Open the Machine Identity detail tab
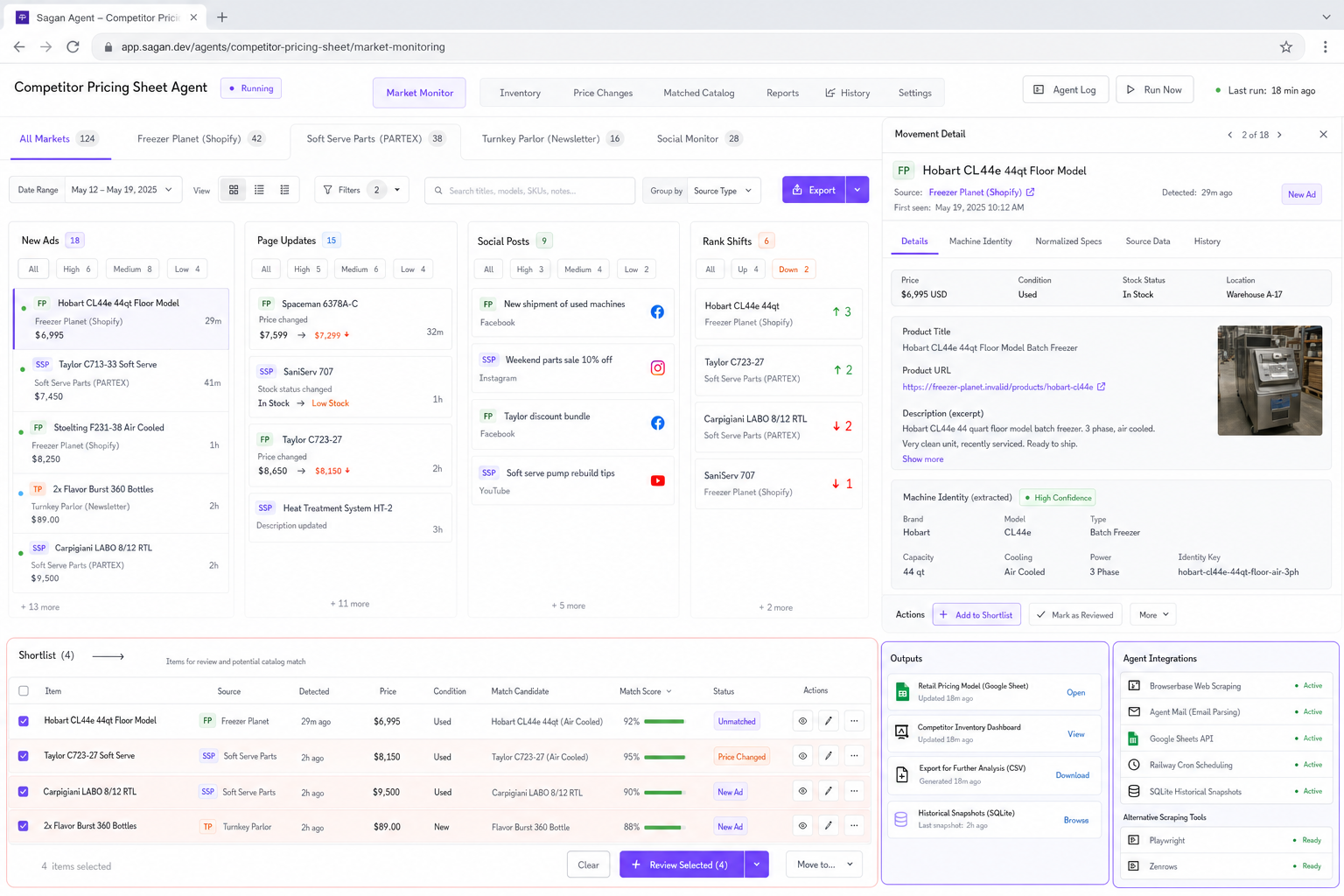The image size is (1344, 896). [x=980, y=241]
